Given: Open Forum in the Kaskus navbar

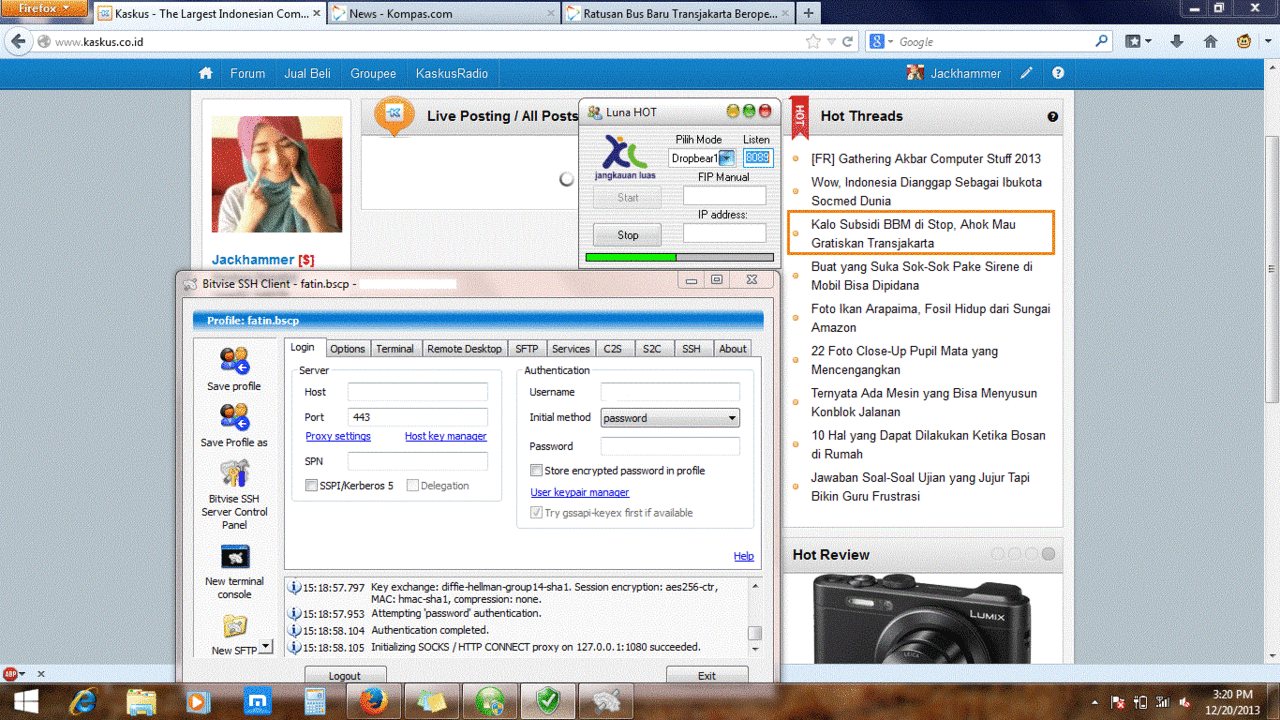Looking at the screenshot, I should (248, 73).
